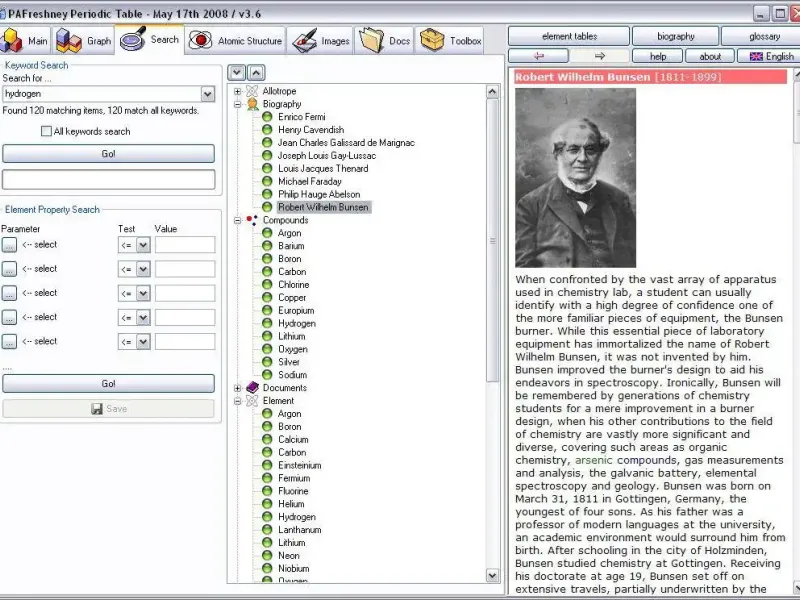Click the UK flag English language button
Viewport: 800px width, 600px height.
point(769,56)
